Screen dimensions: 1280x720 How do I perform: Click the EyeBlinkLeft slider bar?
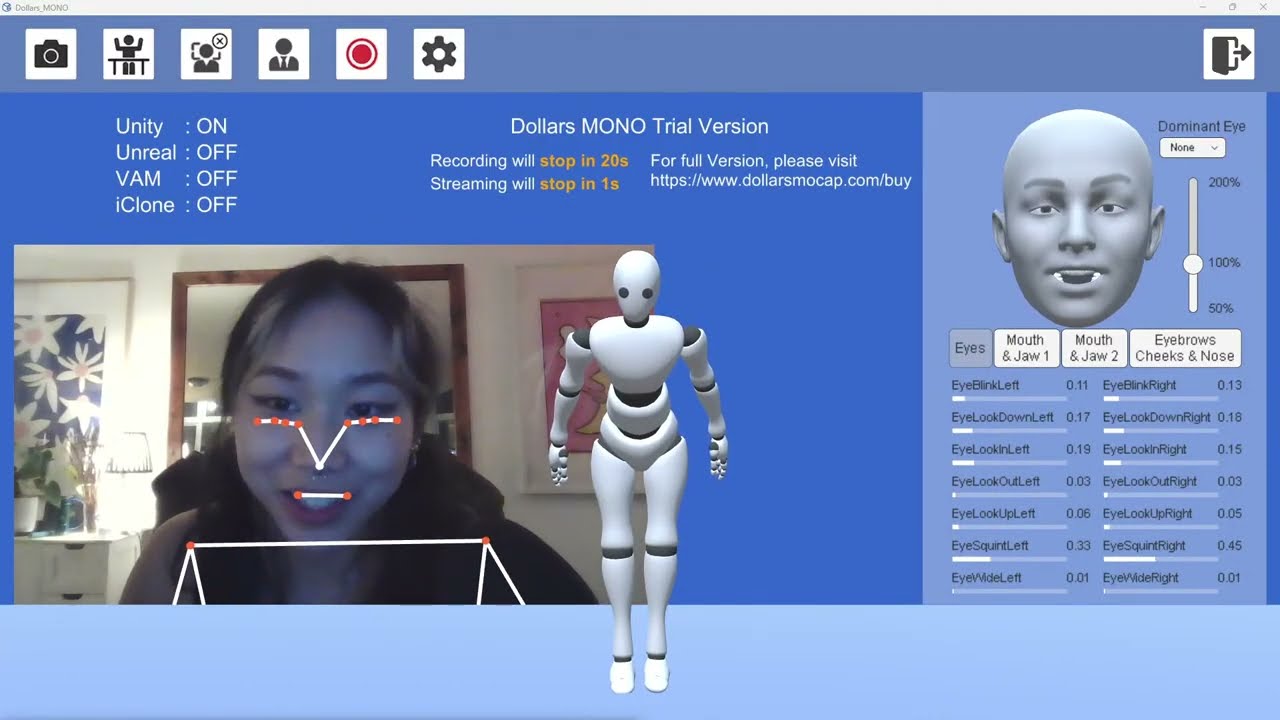[1009, 398]
